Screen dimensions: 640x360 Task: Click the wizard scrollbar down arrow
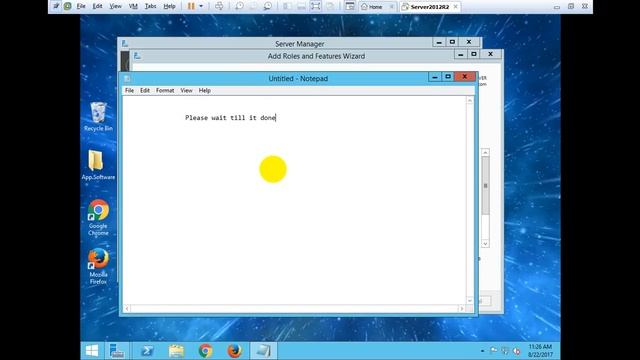(x=485, y=244)
